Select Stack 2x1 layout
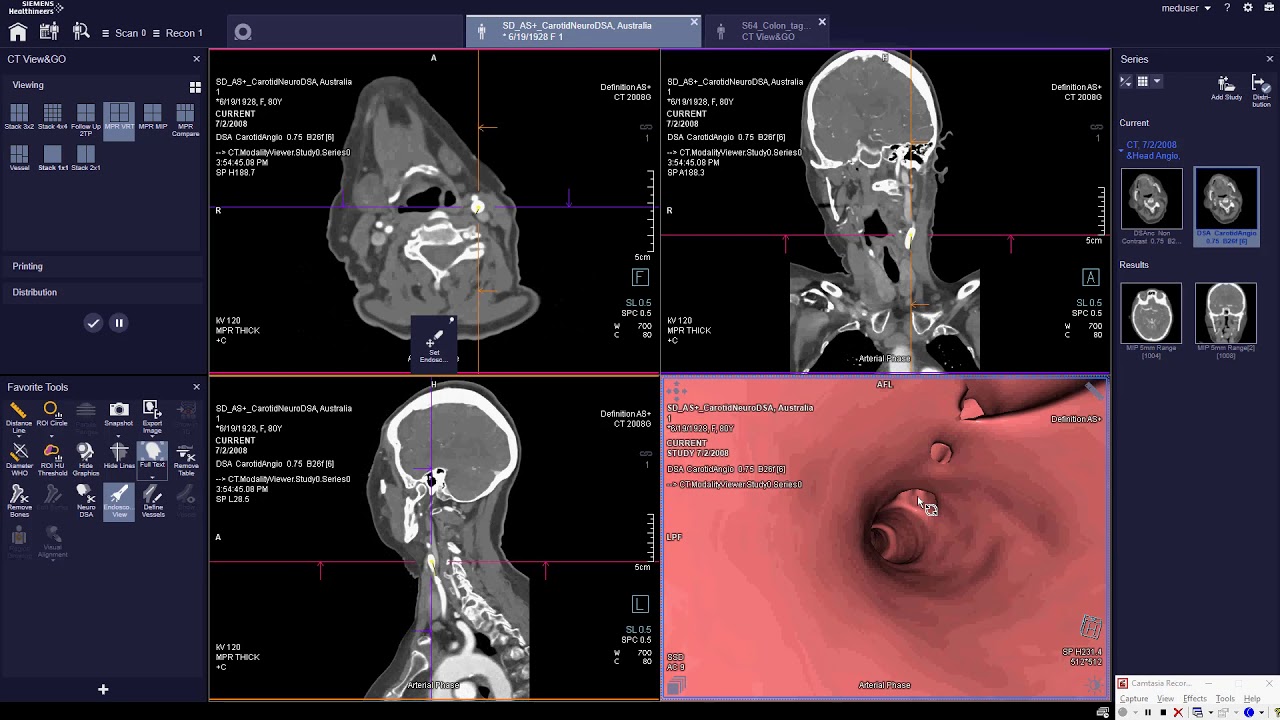This screenshot has width=1280, height=720. 86,158
